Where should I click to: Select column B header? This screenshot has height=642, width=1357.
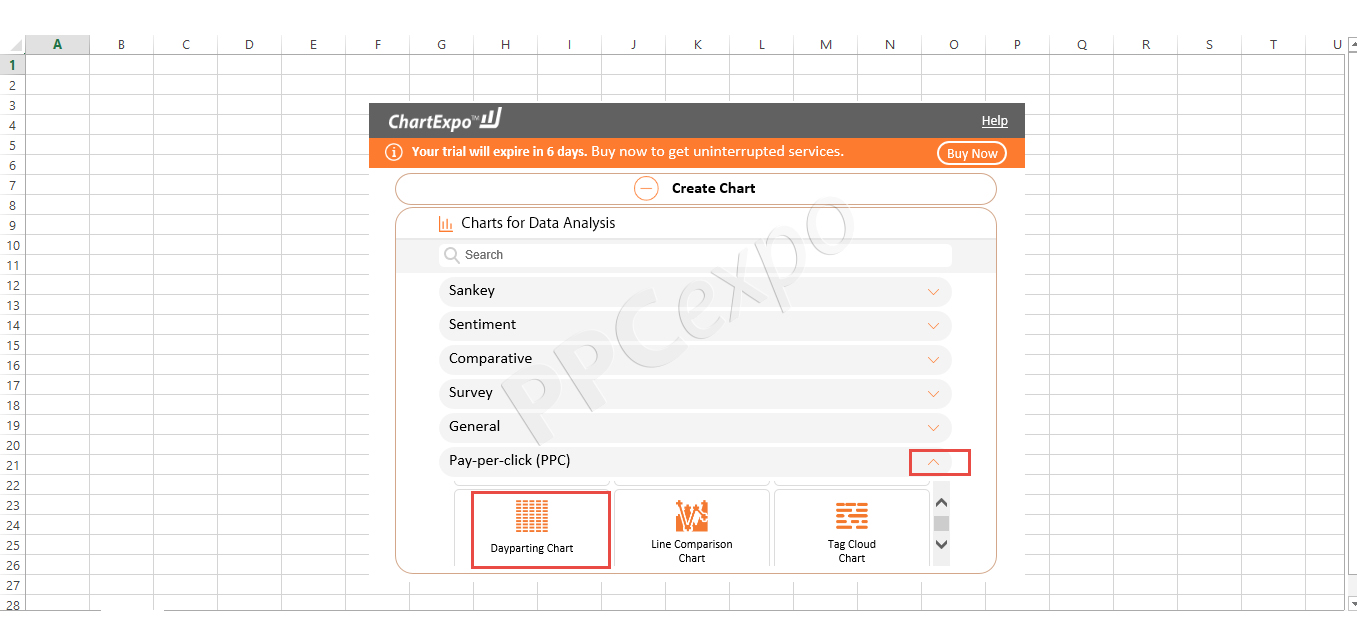click(121, 45)
